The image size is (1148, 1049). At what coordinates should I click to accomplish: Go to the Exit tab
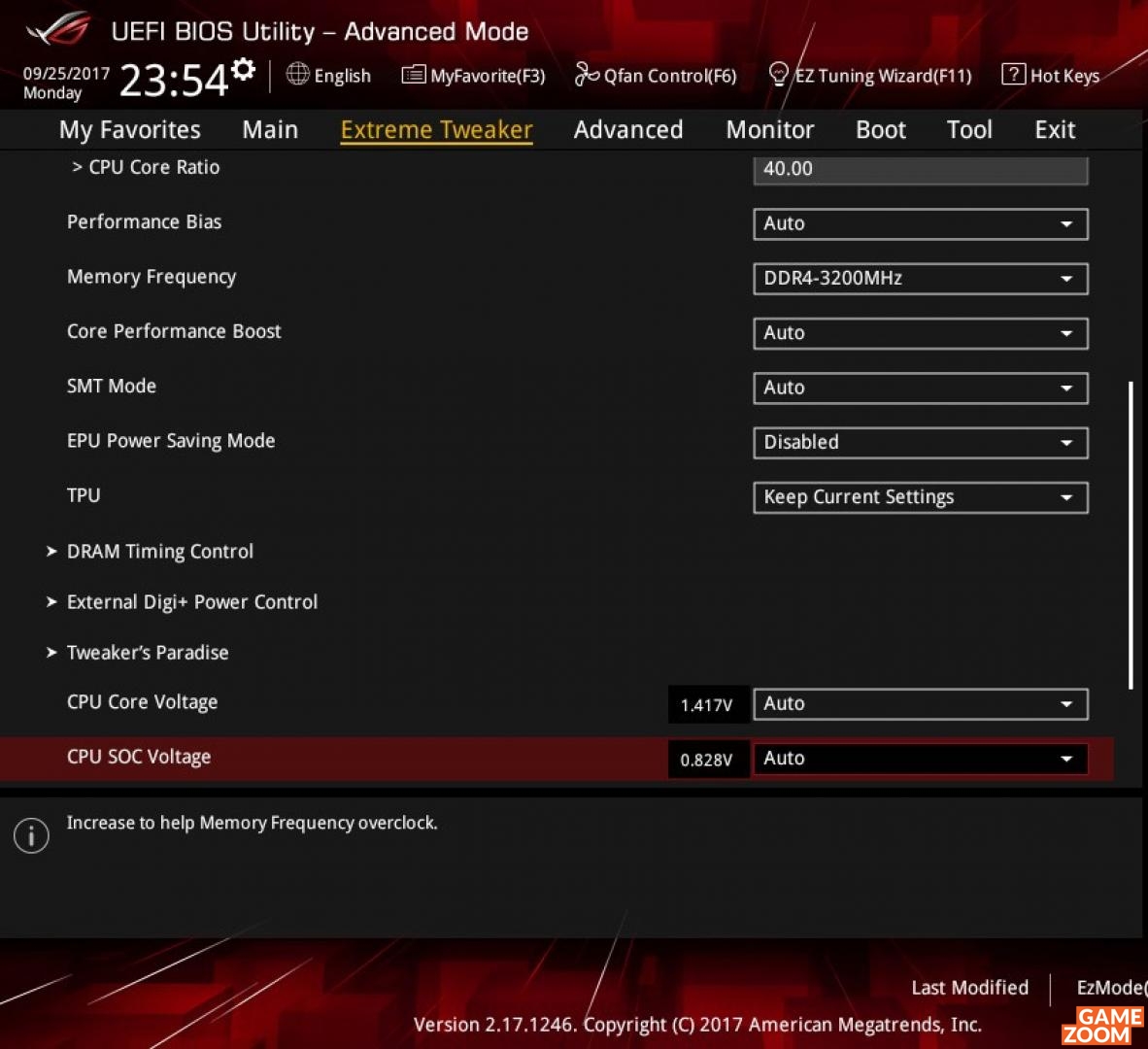pyautogui.click(x=1055, y=129)
